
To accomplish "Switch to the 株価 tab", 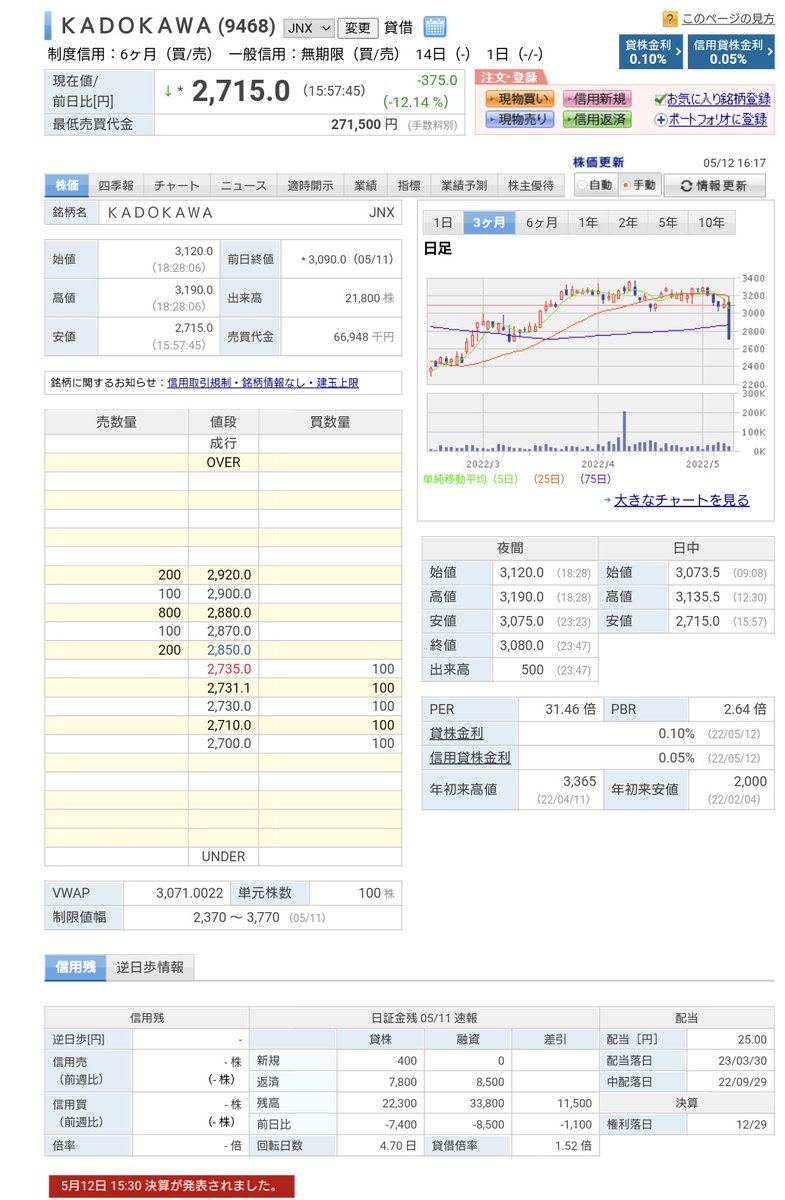I will 67,185.
